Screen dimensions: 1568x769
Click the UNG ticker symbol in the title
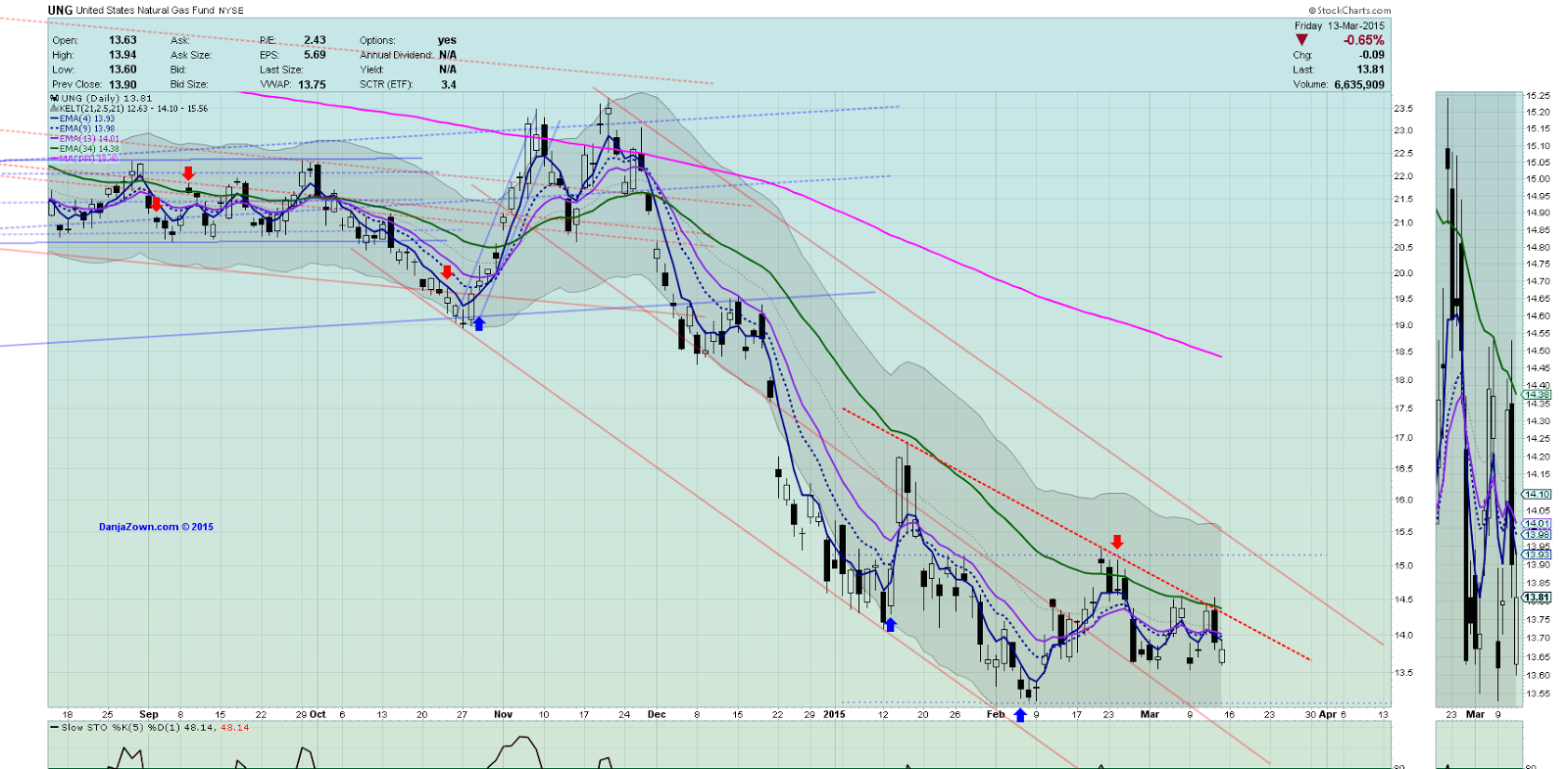click(60, 10)
